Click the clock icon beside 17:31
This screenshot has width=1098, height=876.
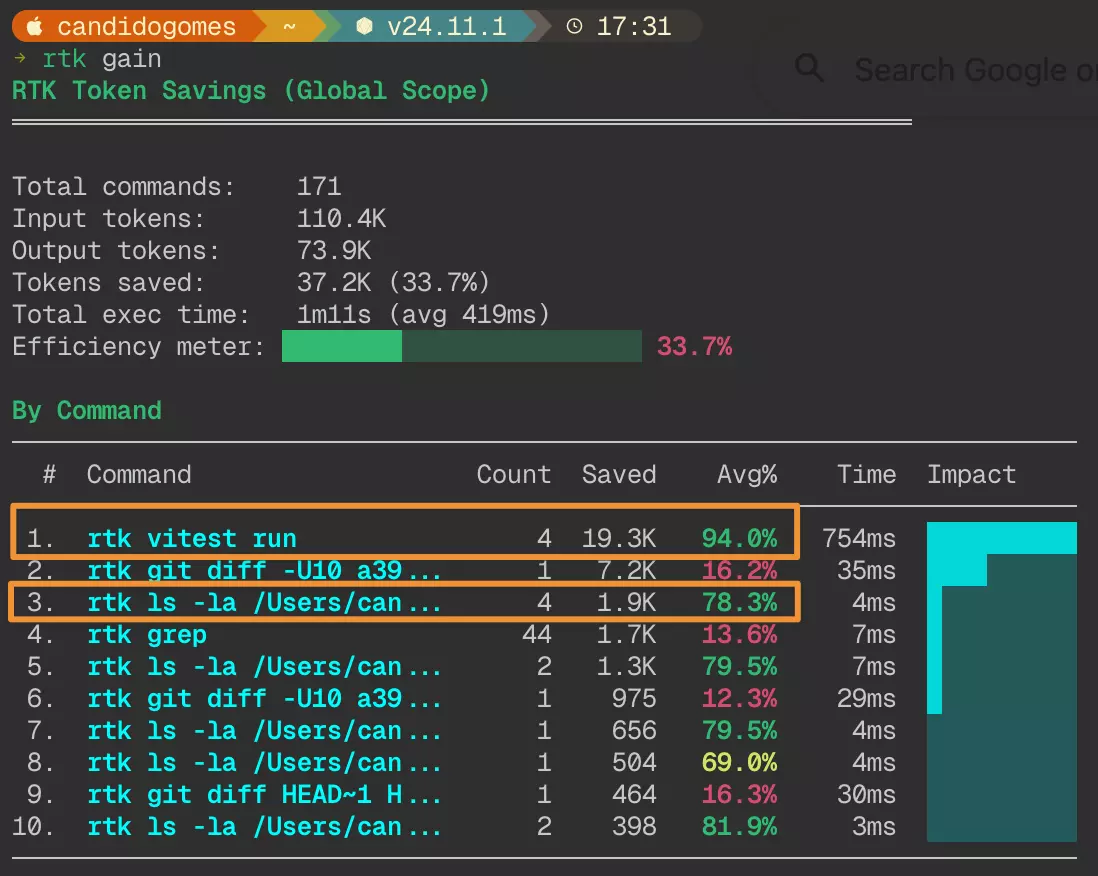tap(574, 27)
